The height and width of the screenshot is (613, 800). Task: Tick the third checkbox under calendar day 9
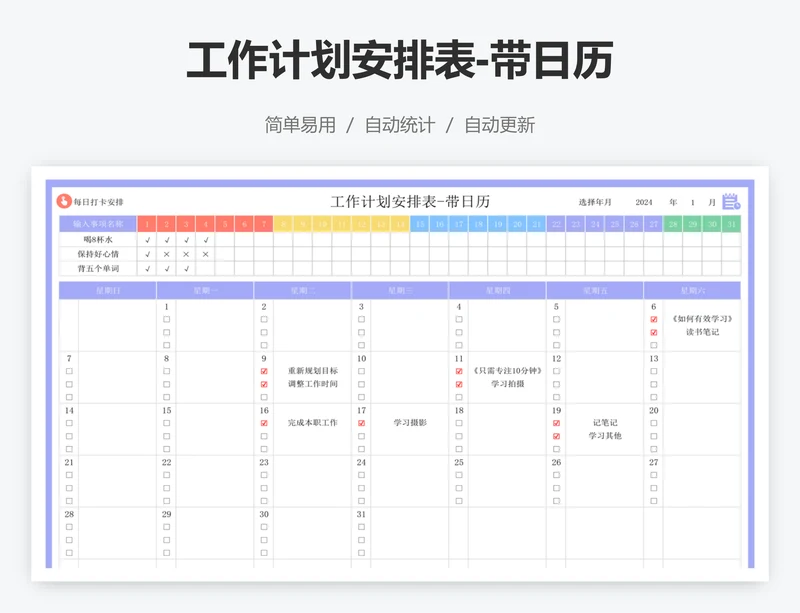click(x=264, y=397)
